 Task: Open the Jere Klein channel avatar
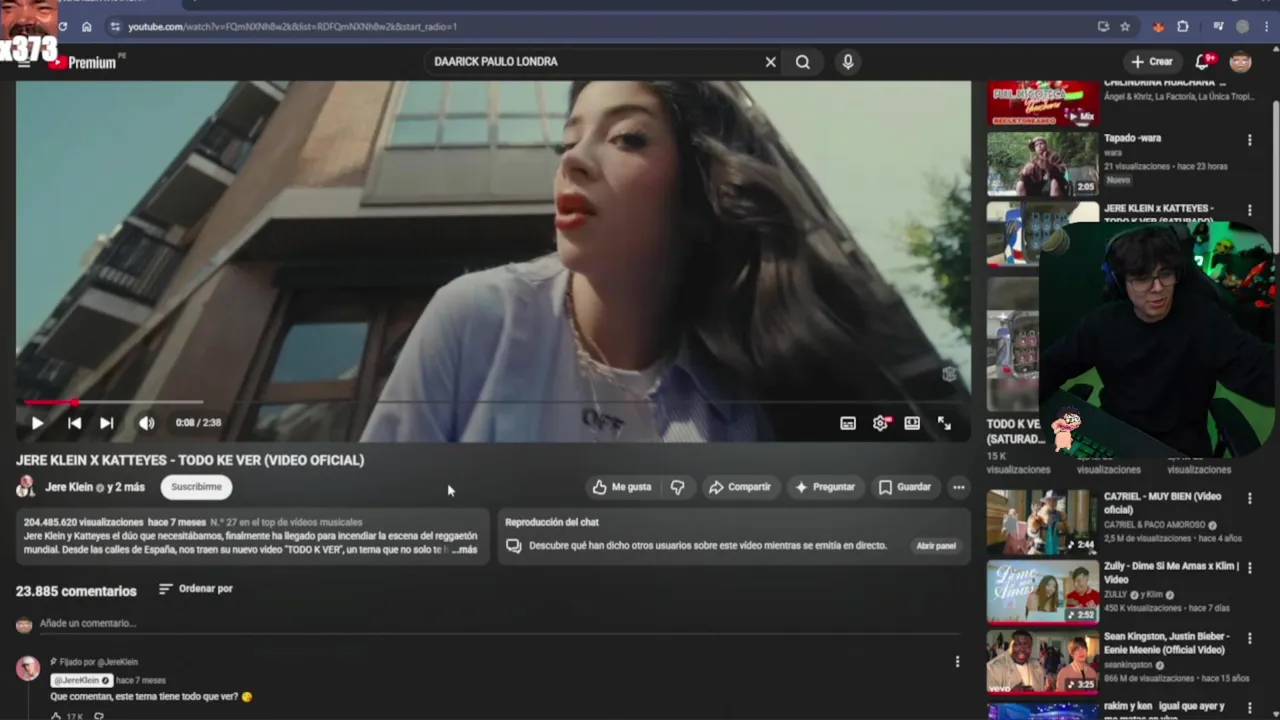click(26, 487)
